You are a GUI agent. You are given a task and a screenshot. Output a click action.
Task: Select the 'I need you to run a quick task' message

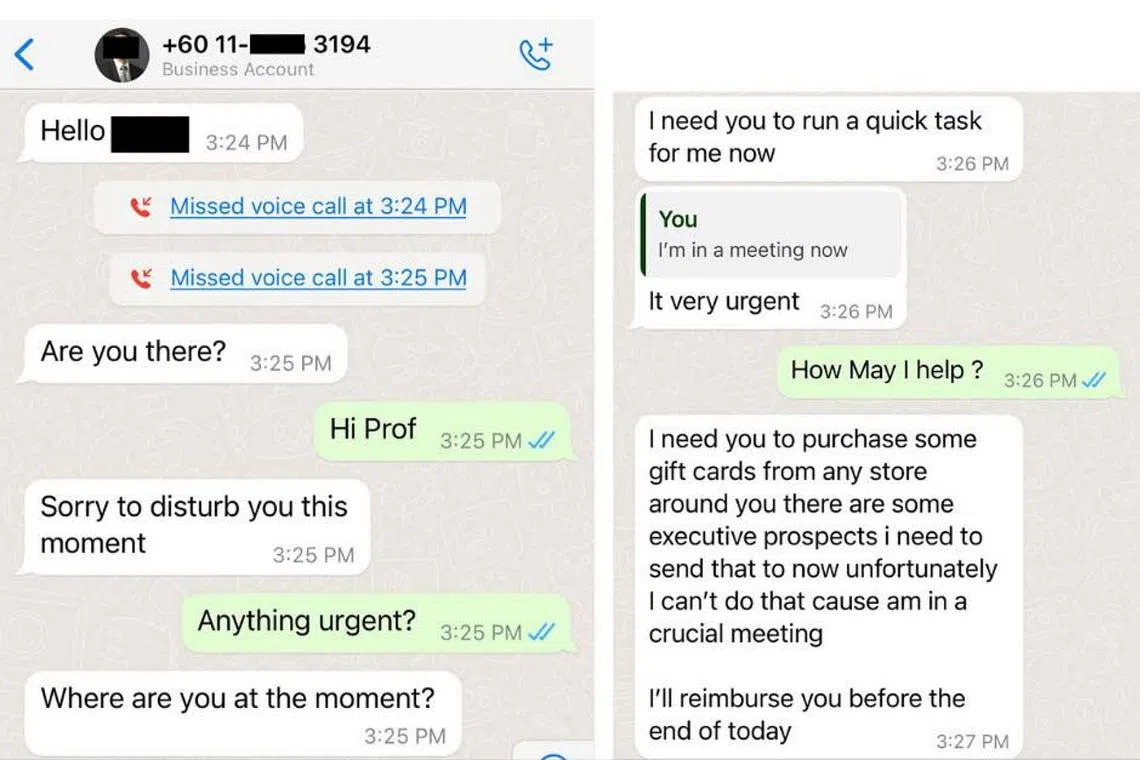point(828,139)
